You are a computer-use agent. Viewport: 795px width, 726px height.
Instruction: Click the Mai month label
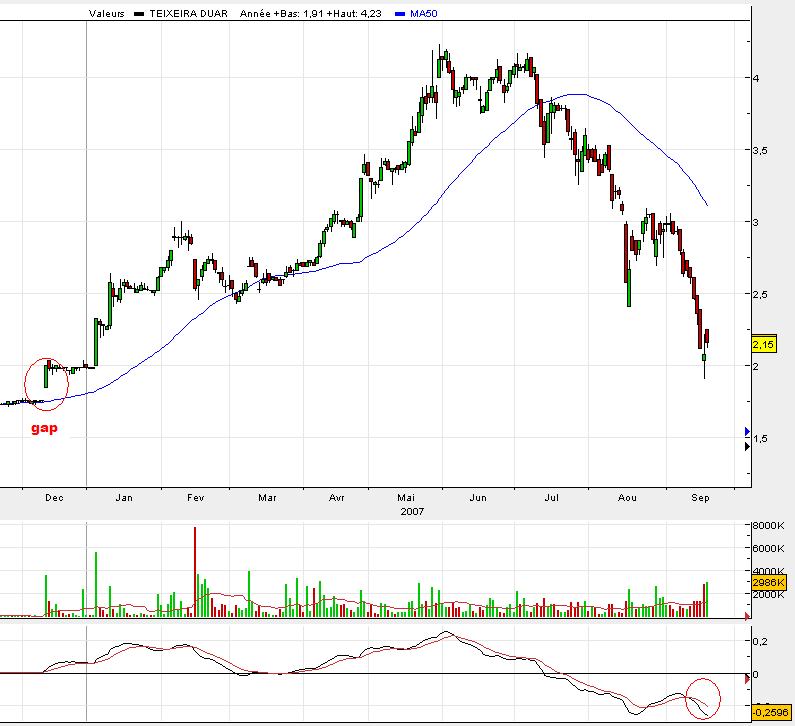406,498
